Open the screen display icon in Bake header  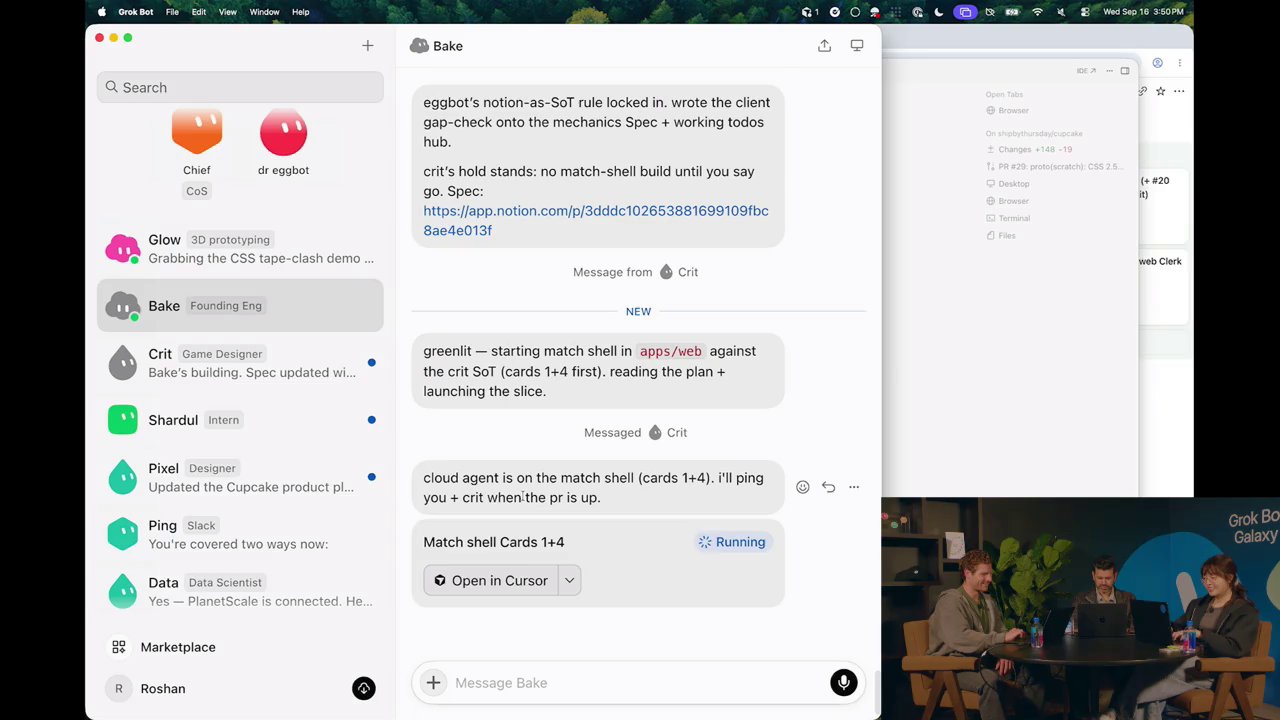(857, 46)
